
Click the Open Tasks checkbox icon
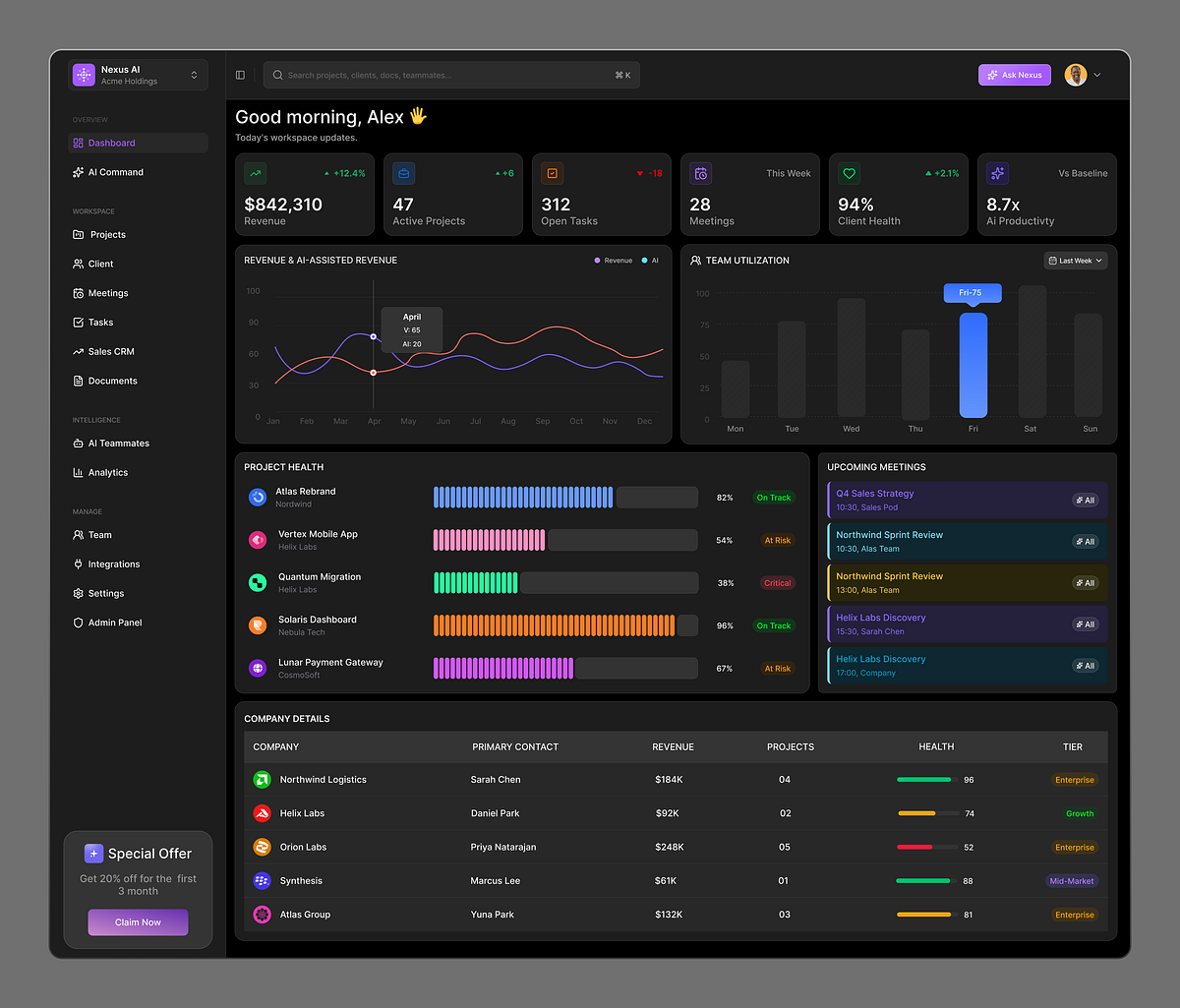pos(553,173)
